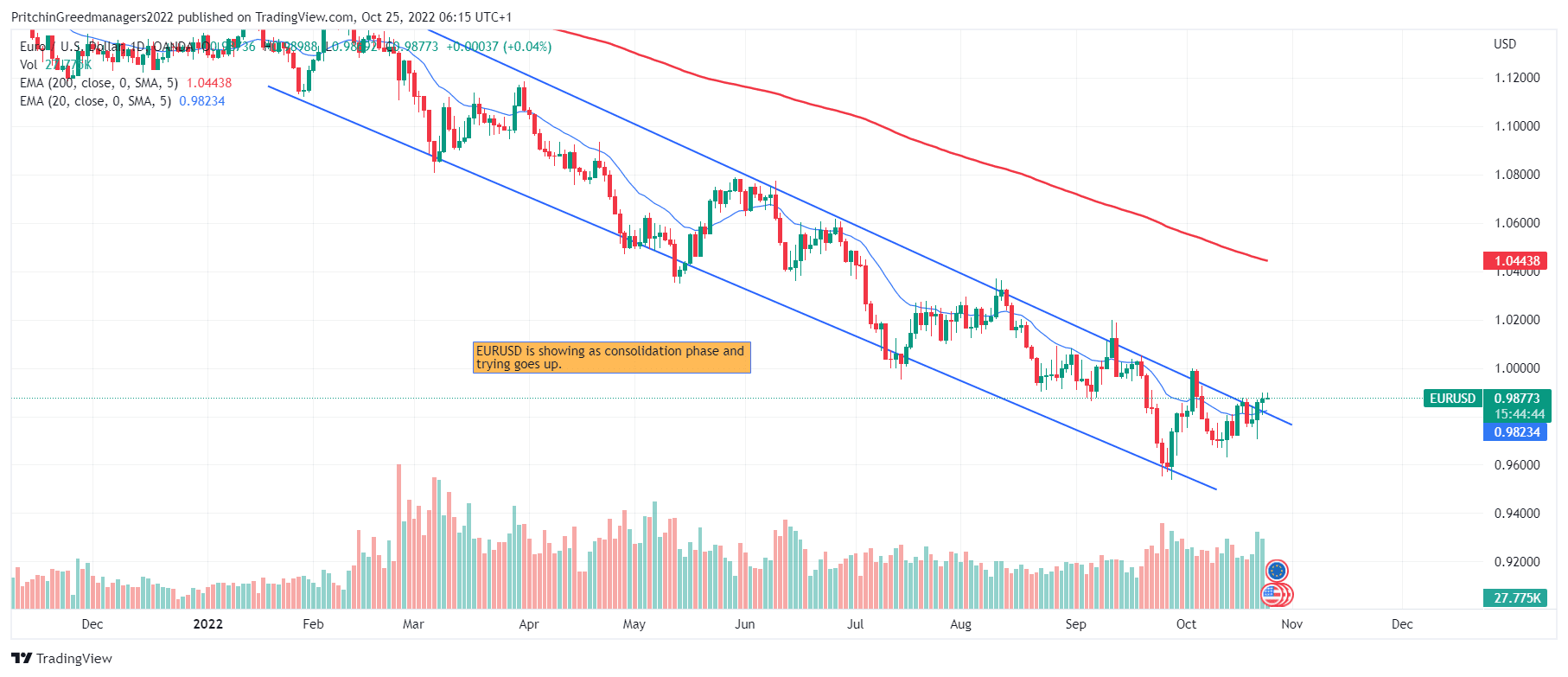Screen dimensions: 1568x677
Task: Click the green EURUSD symbol label
Action: 1452,399
